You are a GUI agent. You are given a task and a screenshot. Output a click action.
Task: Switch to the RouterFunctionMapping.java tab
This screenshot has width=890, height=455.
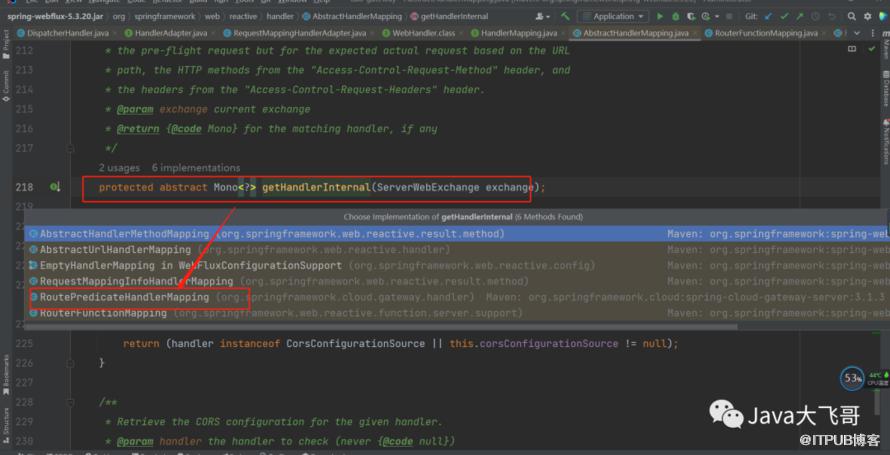click(762, 32)
